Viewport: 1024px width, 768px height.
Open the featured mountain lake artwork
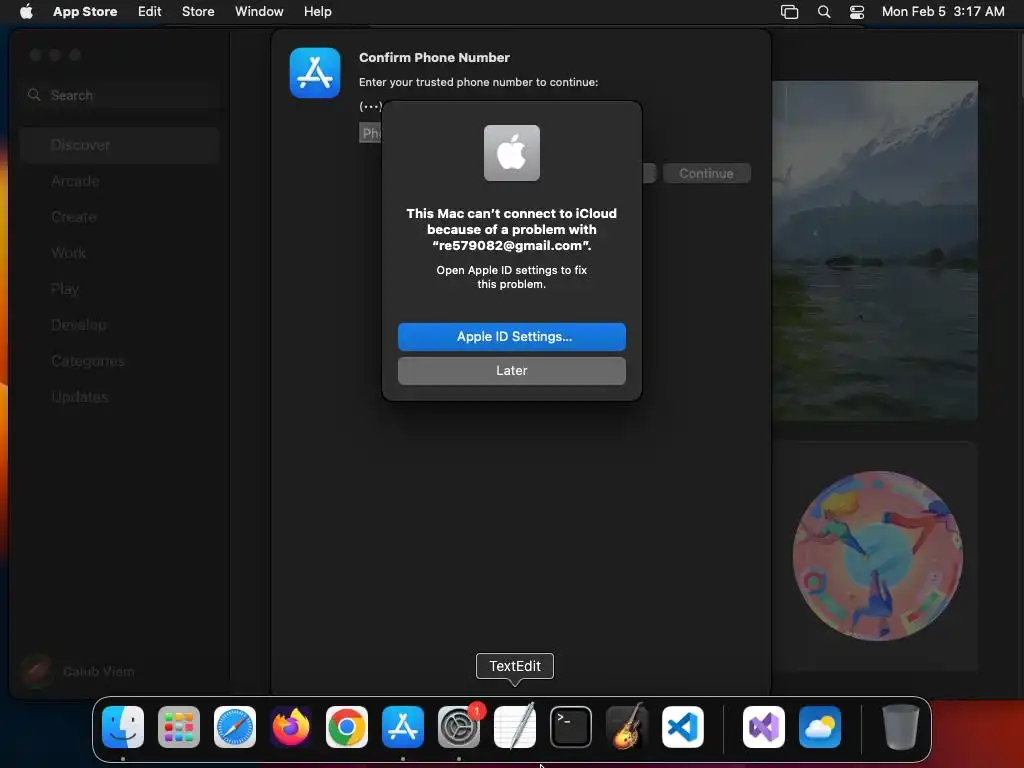pyautogui.click(x=875, y=251)
